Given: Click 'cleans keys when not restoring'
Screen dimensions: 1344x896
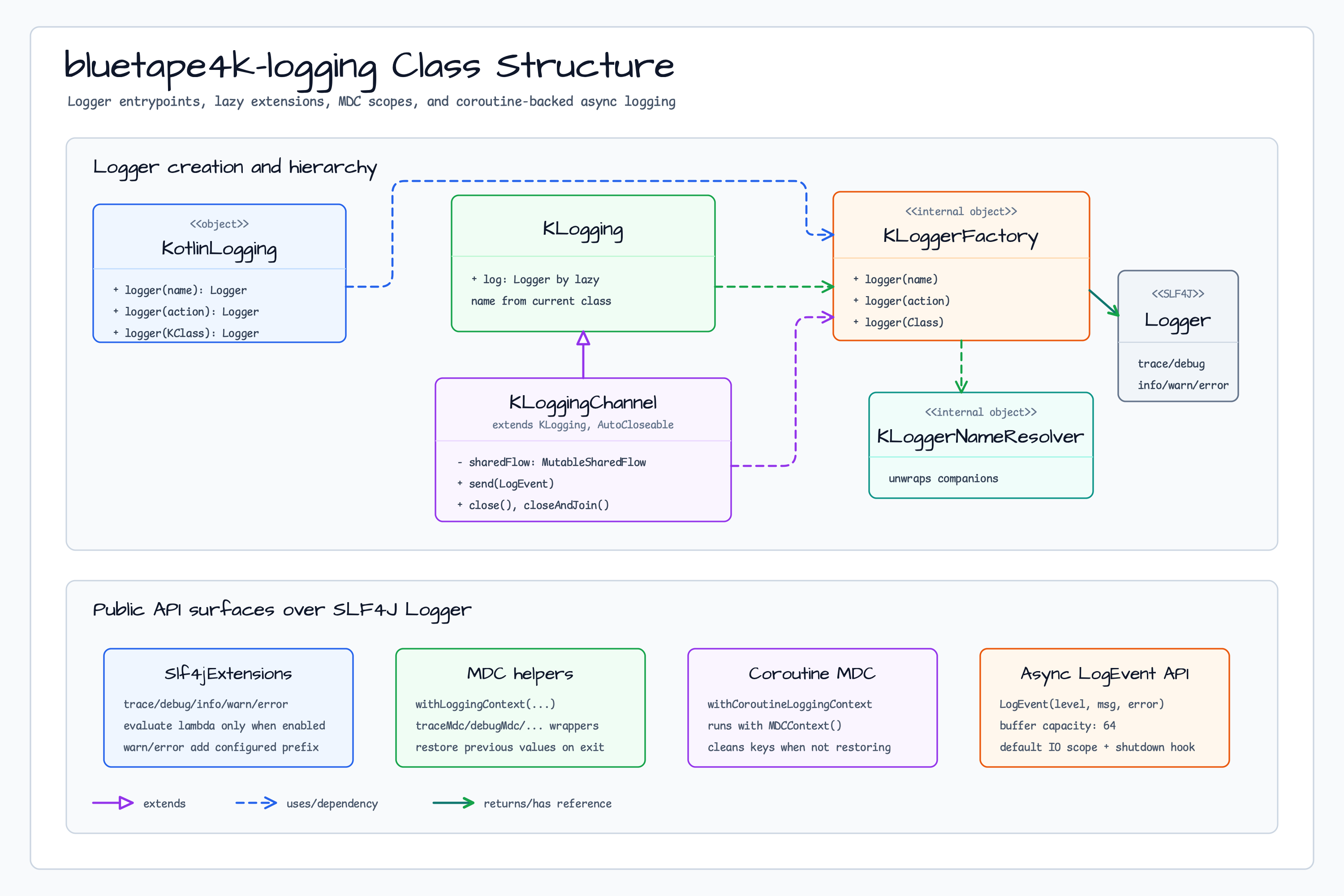Looking at the screenshot, I should 799,747.
